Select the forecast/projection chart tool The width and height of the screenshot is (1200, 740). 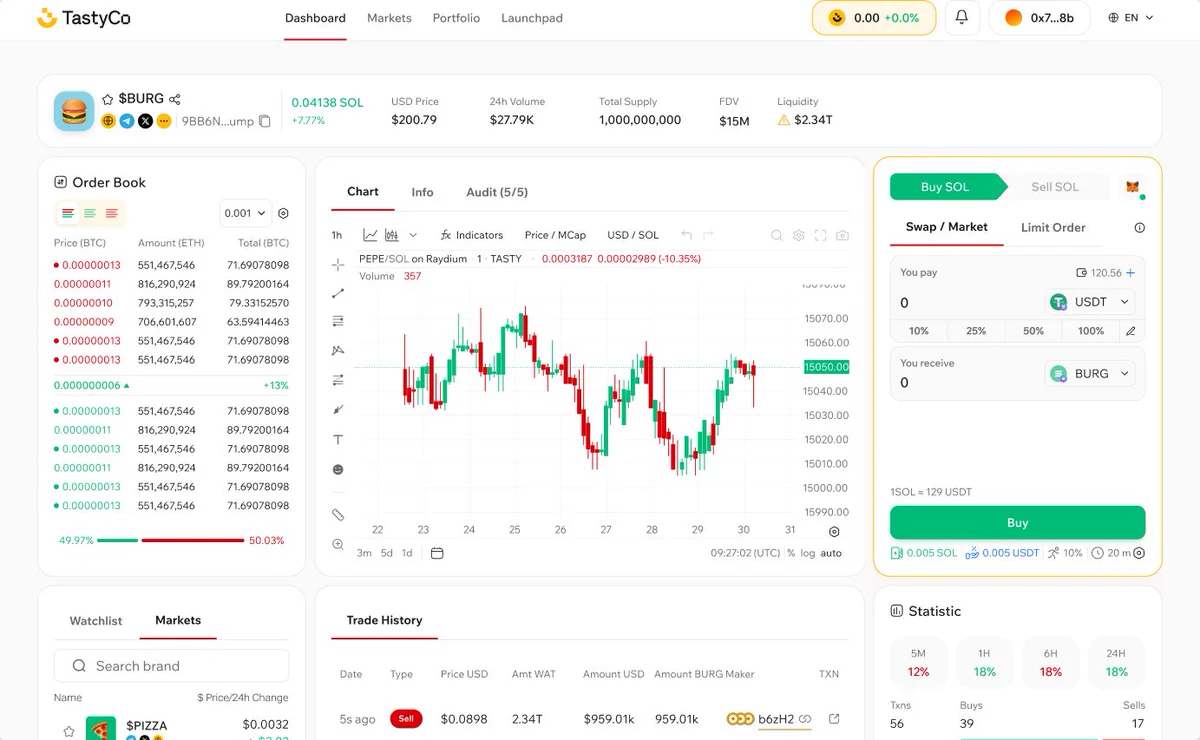pyautogui.click(x=338, y=380)
